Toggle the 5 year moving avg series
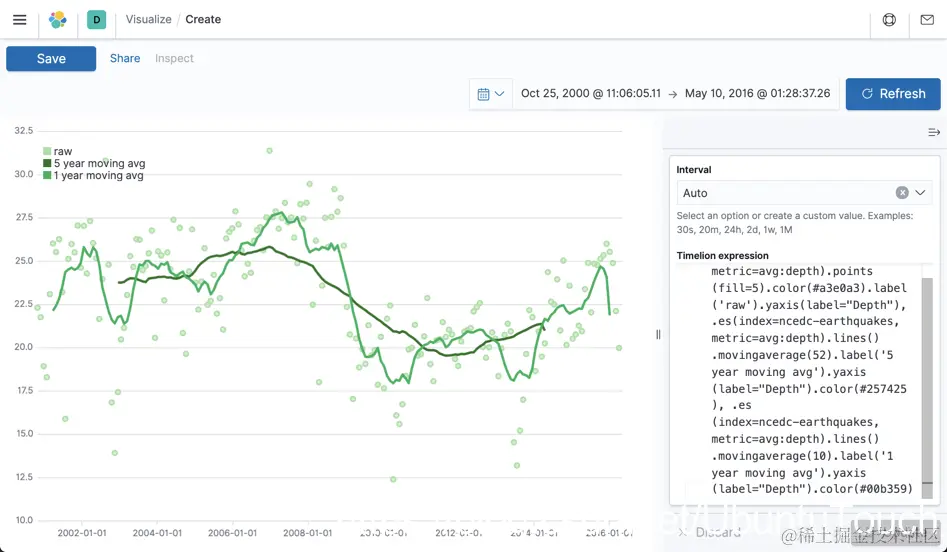 98,164
